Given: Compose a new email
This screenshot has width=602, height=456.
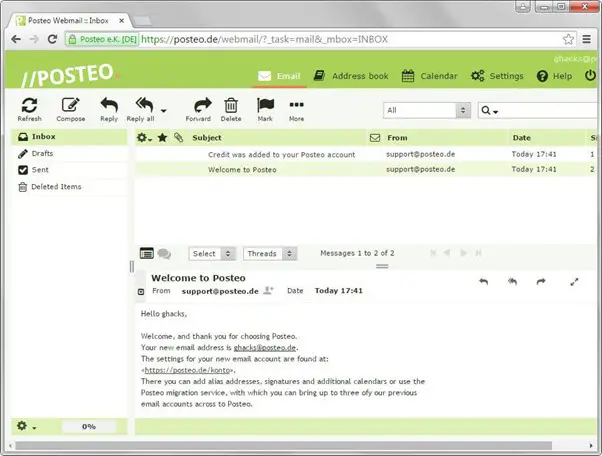Looking at the screenshot, I should [x=71, y=110].
